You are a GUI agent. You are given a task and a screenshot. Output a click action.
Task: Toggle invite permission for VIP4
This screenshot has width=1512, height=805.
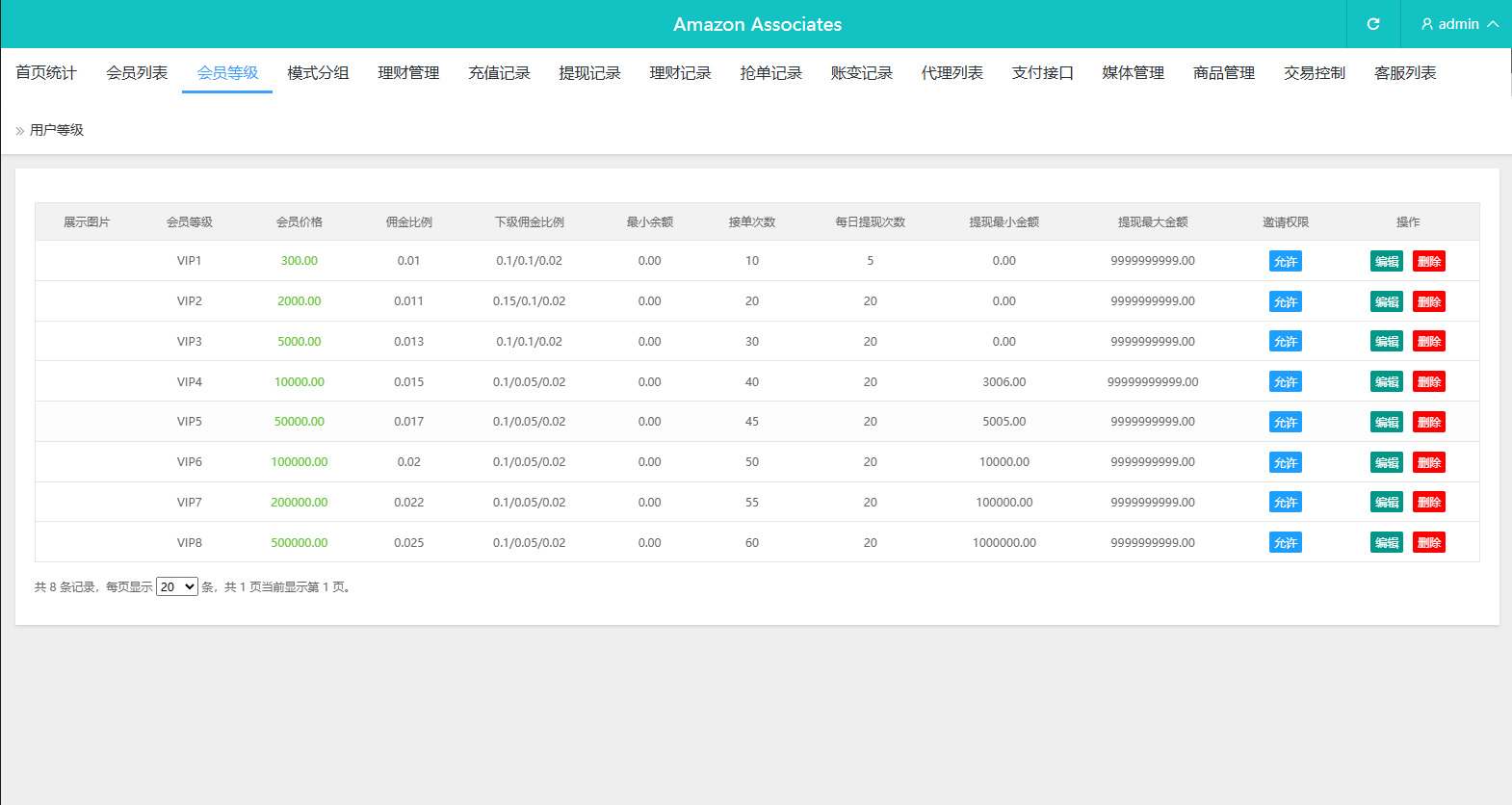[1285, 382]
